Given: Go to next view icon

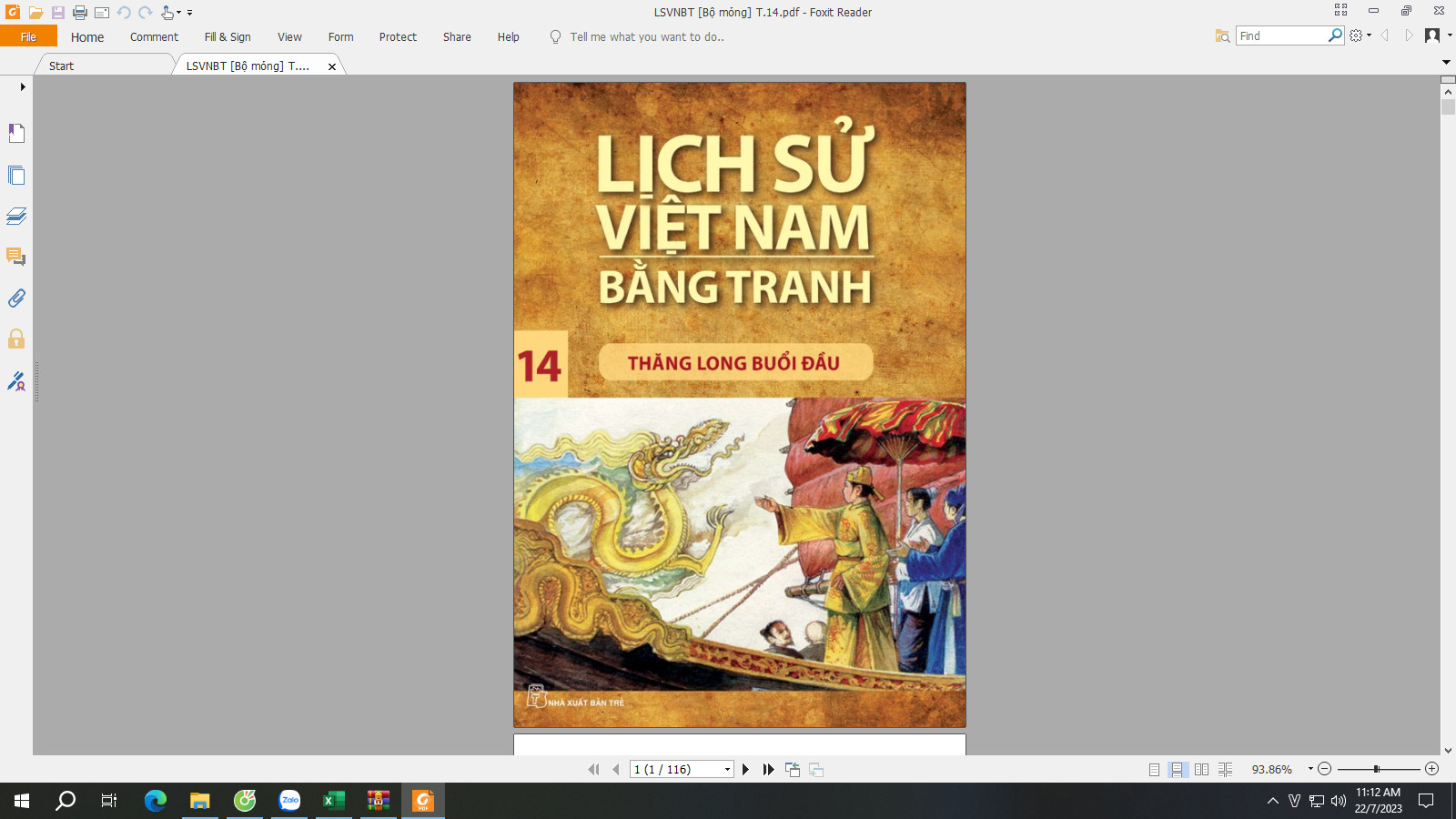Looking at the screenshot, I should tap(816, 770).
